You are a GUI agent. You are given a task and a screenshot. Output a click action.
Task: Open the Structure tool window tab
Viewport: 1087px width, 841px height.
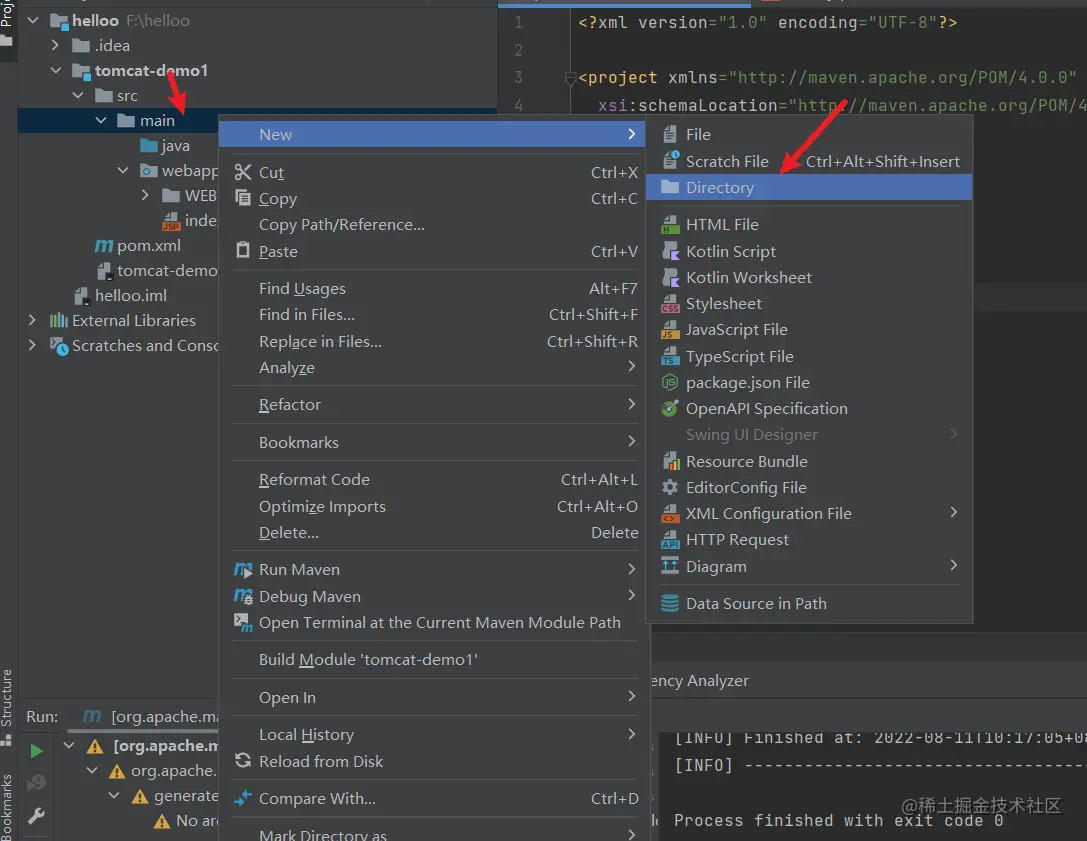coord(7,706)
